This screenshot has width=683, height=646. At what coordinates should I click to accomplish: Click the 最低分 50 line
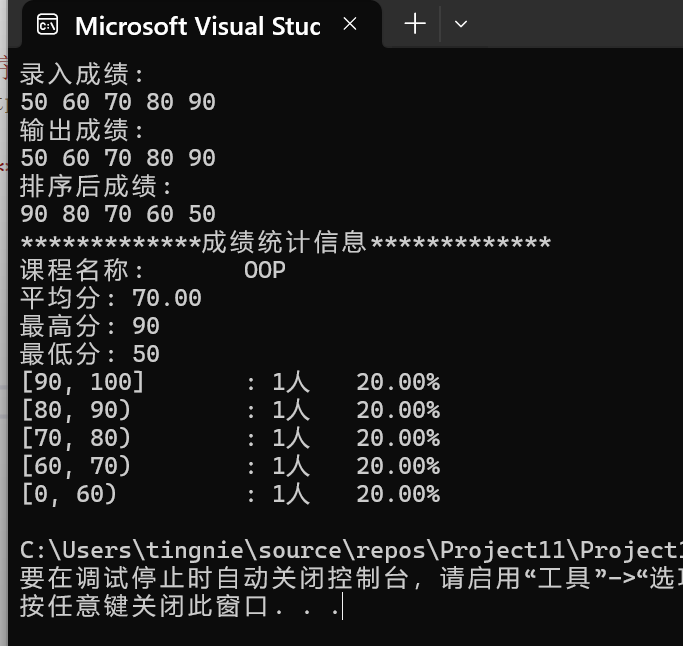tap(90, 354)
